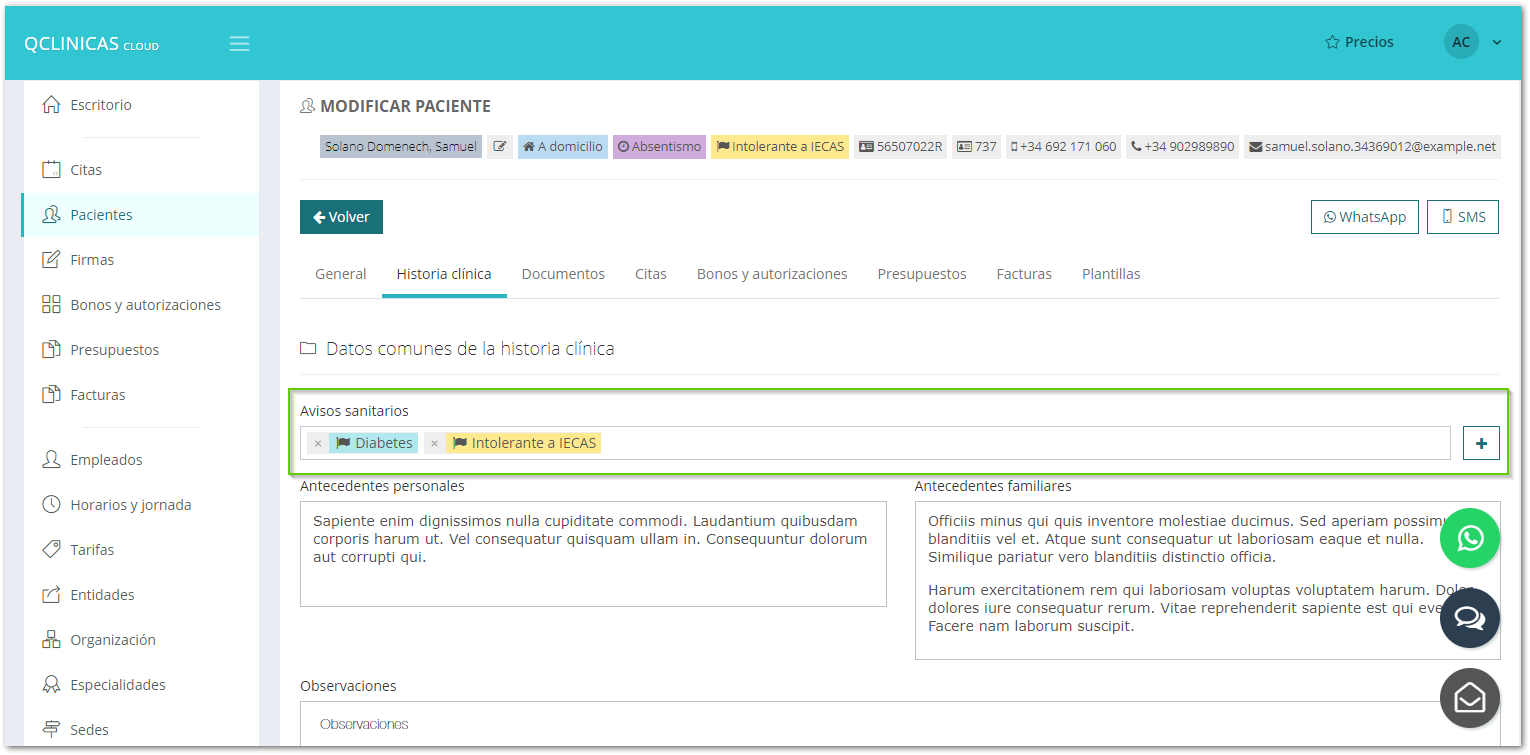
Task: Add a health warning with plus button
Action: coord(1481,443)
